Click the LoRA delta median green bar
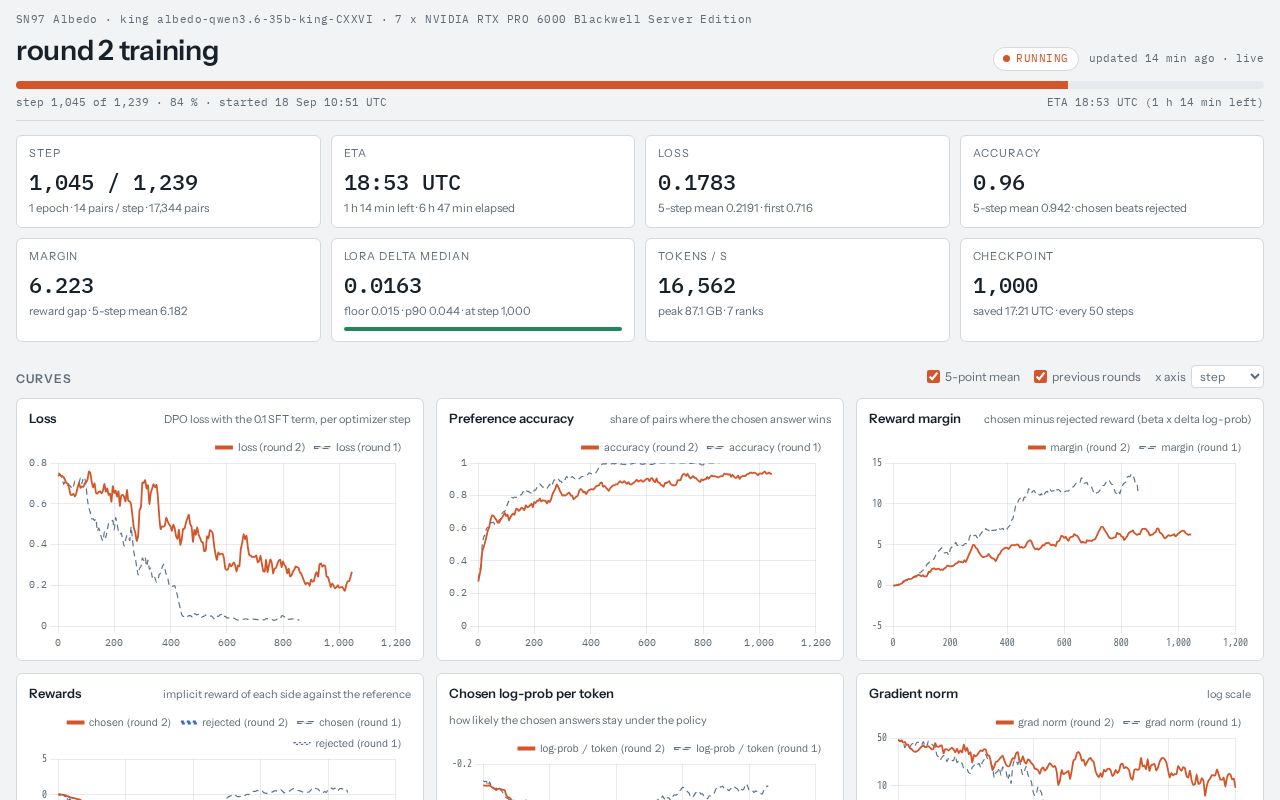This screenshot has width=1280, height=800. point(483,328)
